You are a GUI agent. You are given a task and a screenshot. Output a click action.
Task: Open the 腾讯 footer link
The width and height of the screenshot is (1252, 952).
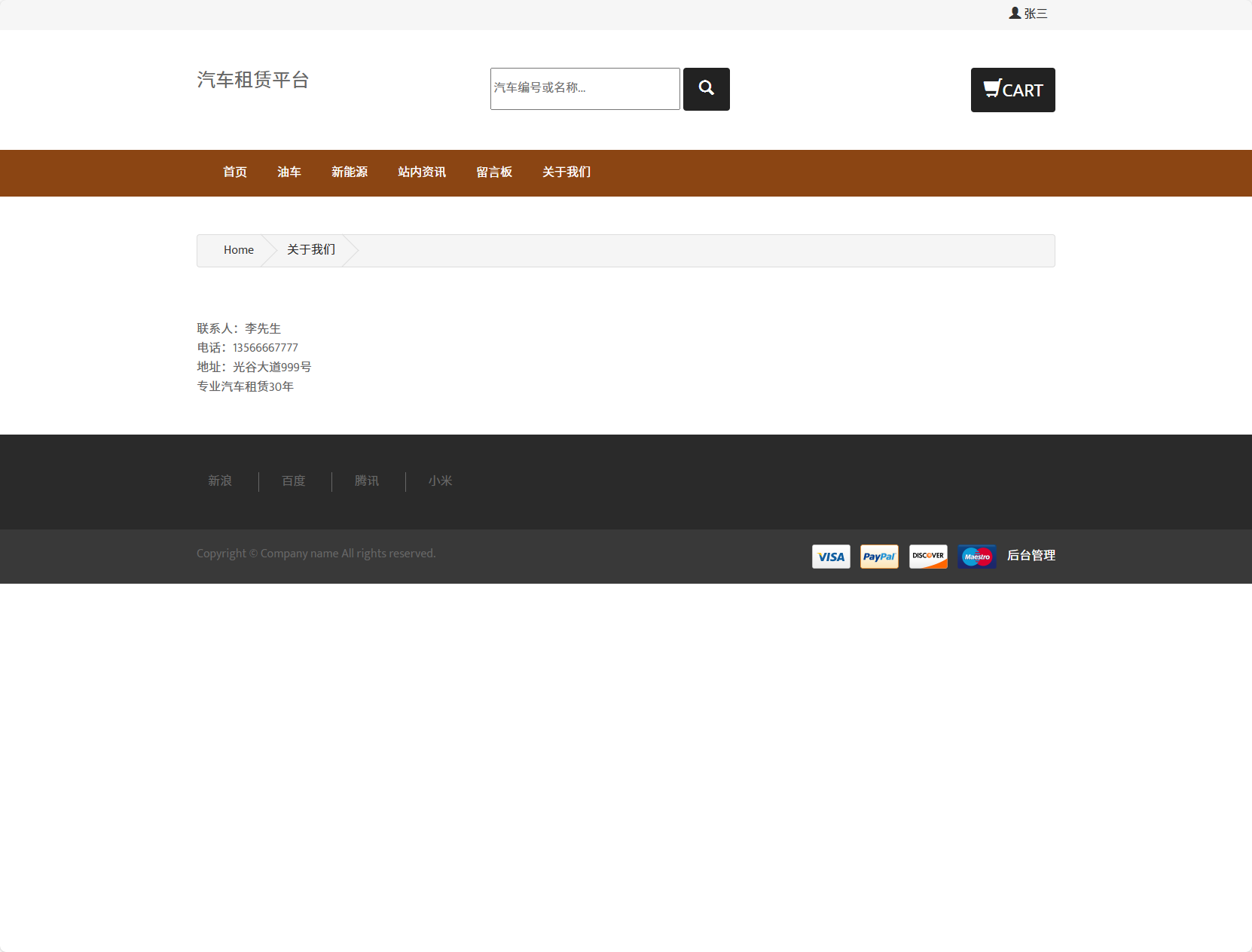[367, 481]
